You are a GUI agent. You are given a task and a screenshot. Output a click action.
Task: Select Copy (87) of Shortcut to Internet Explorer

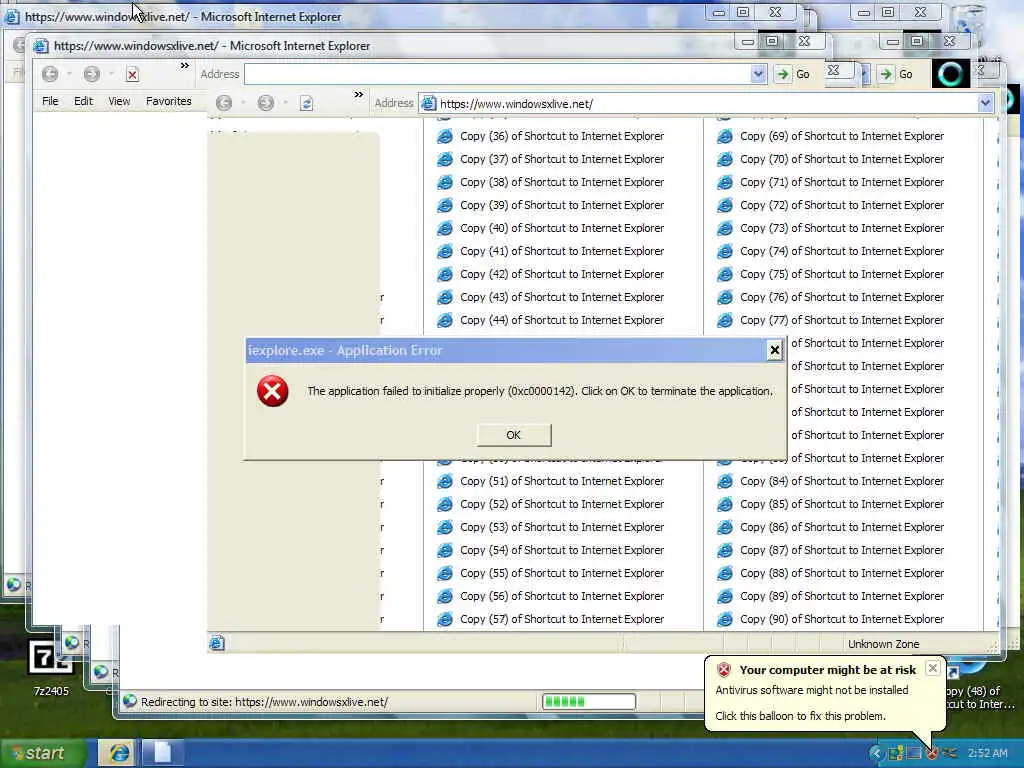[831, 550]
